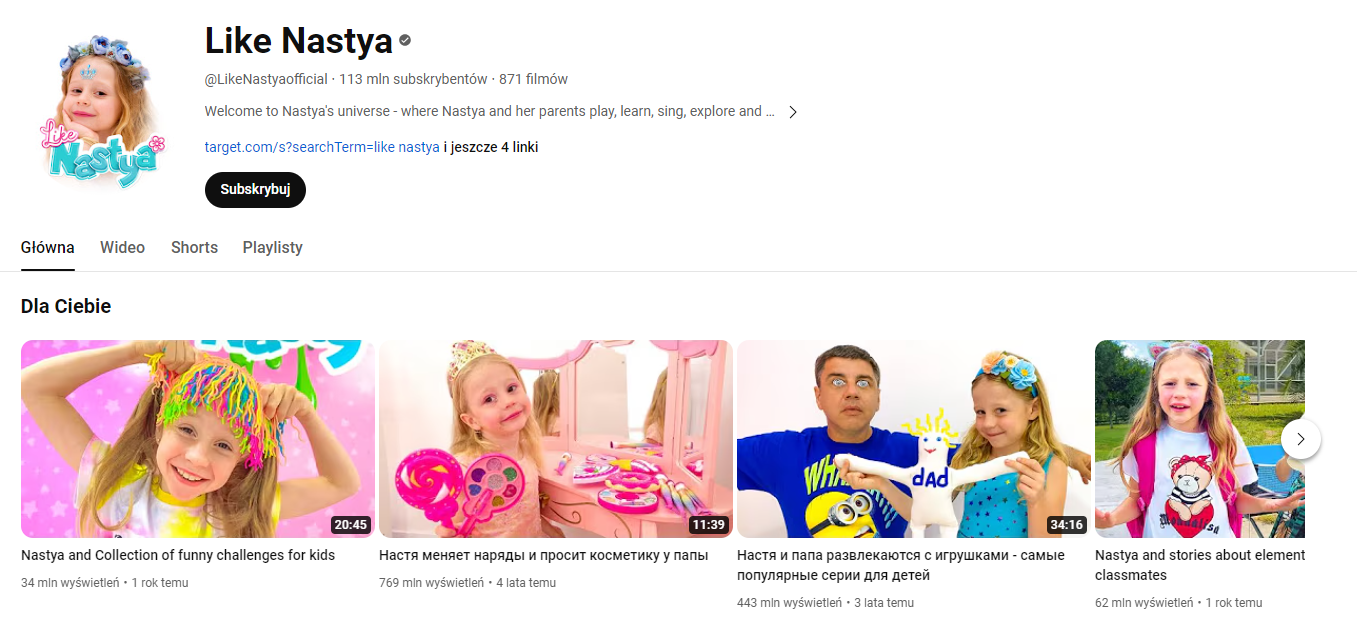The width and height of the screenshot is (1357, 622).
Task: Click the title 'Nastya and Collection of funny challenges'
Action: [x=178, y=555]
